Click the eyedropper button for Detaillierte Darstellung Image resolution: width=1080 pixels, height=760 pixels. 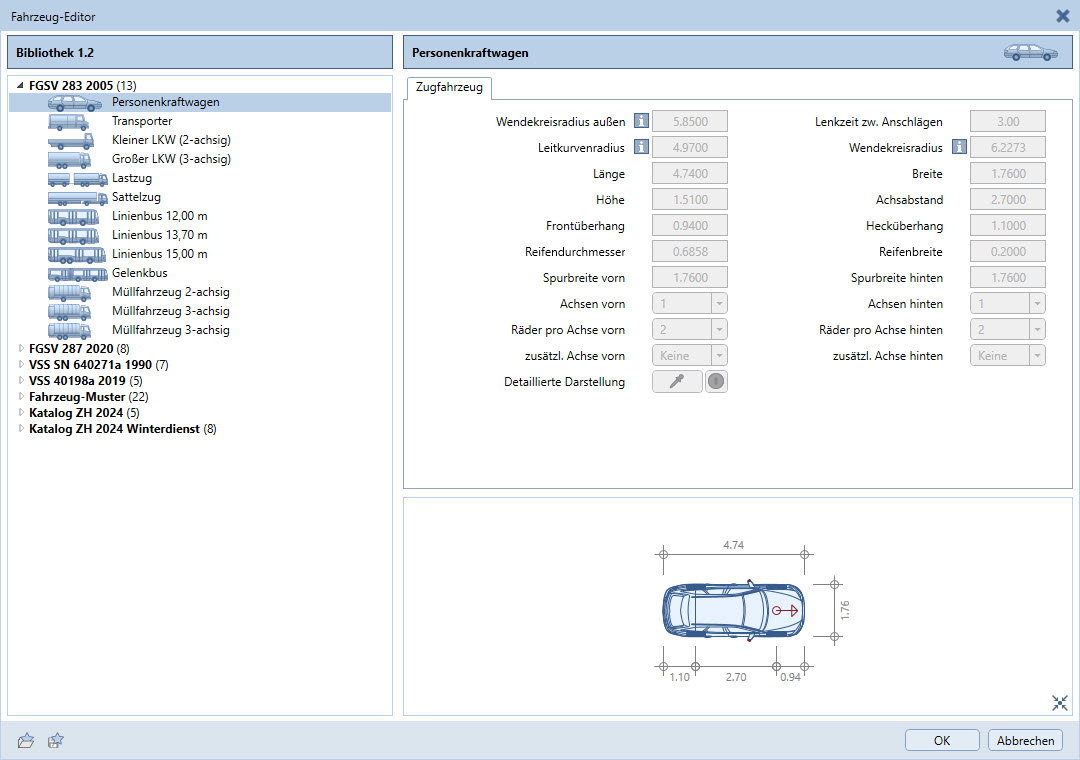pyautogui.click(x=677, y=382)
